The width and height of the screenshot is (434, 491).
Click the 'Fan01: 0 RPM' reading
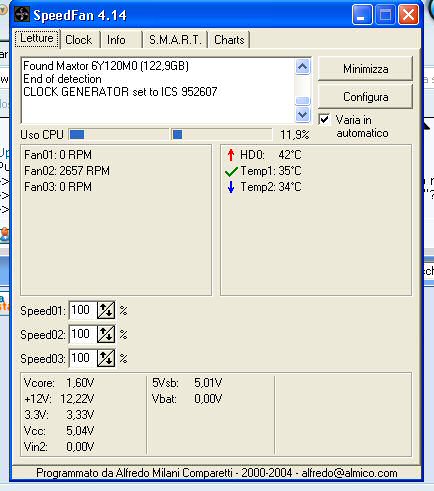[x=58, y=155]
